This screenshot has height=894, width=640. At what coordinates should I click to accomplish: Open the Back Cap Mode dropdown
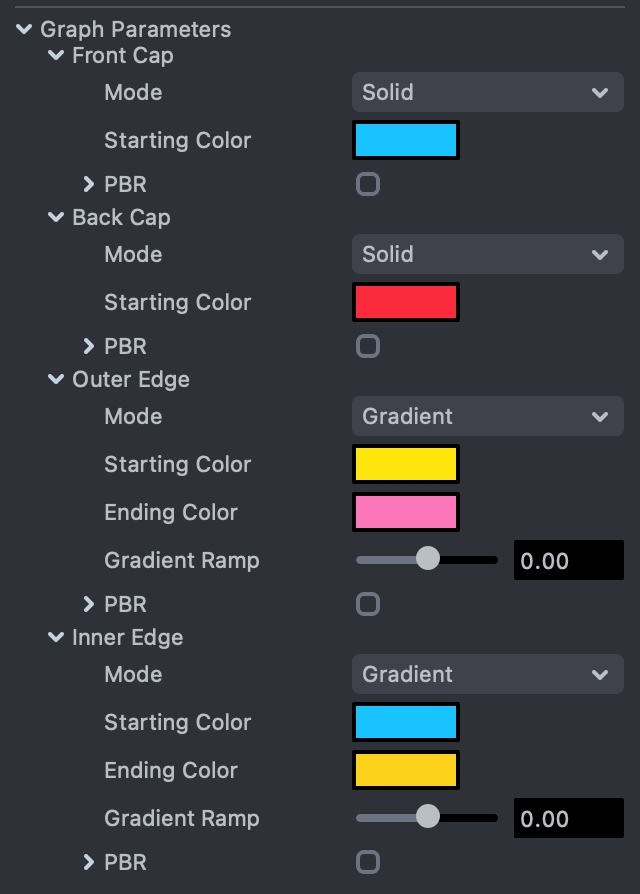487,255
